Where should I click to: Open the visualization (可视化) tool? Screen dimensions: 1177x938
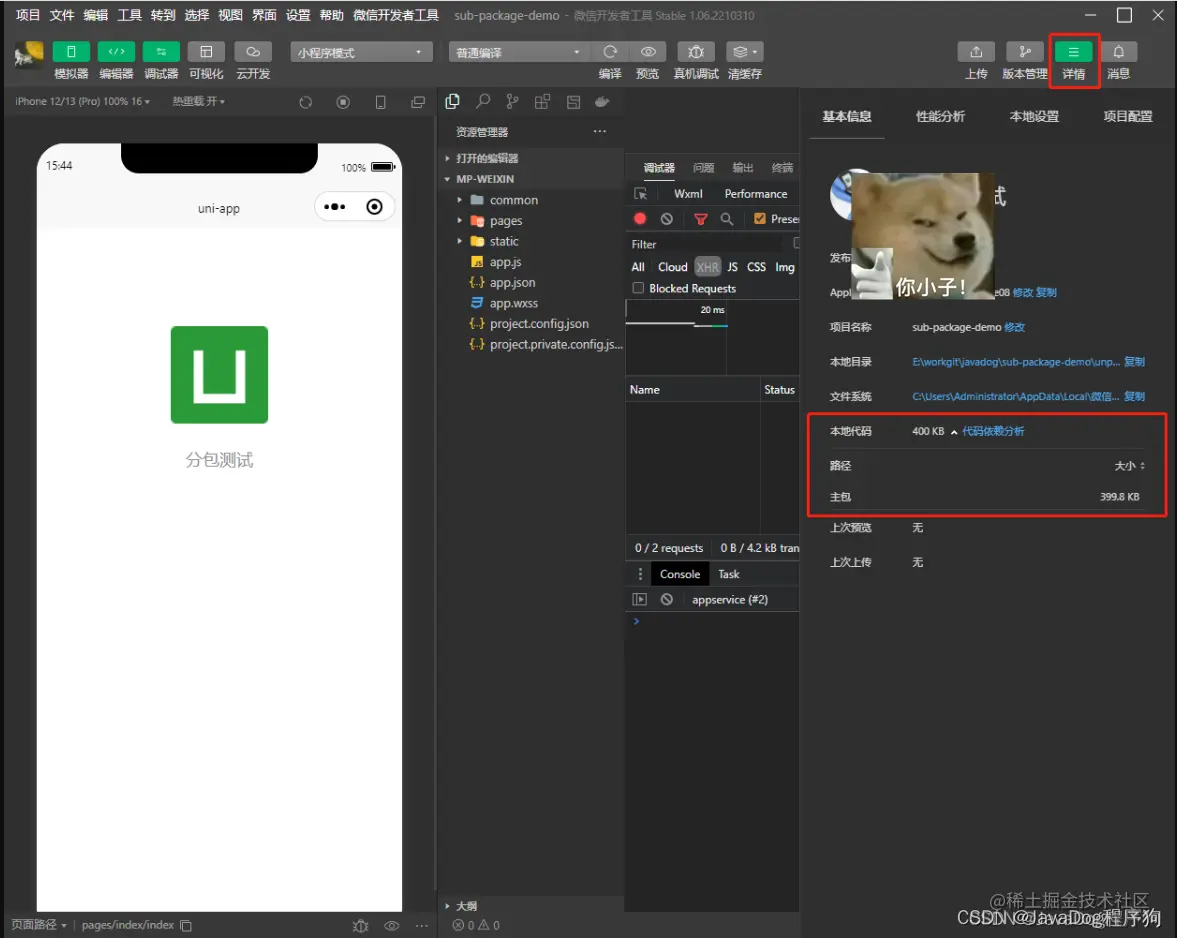tap(206, 52)
